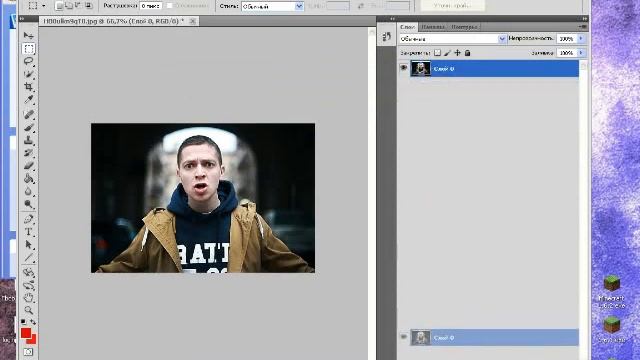Screen dimensions: 640x360
Task: Select the Brush tool
Action: click(x=28, y=127)
